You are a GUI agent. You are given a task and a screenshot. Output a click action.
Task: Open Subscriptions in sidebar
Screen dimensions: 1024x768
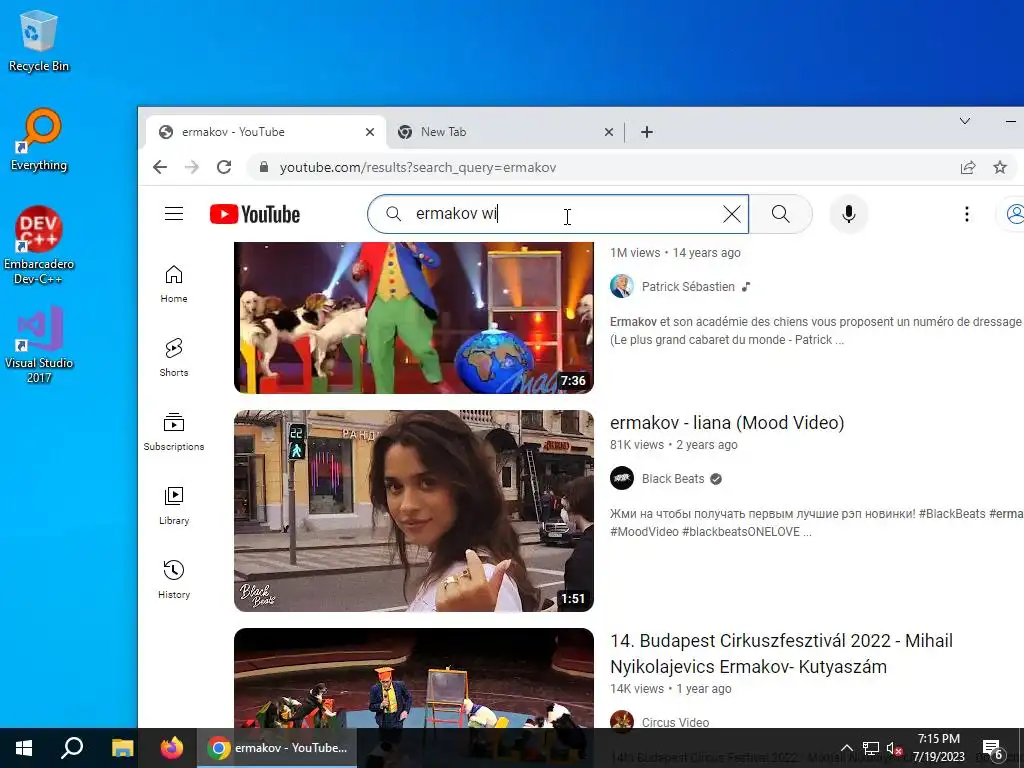[174, 432]
